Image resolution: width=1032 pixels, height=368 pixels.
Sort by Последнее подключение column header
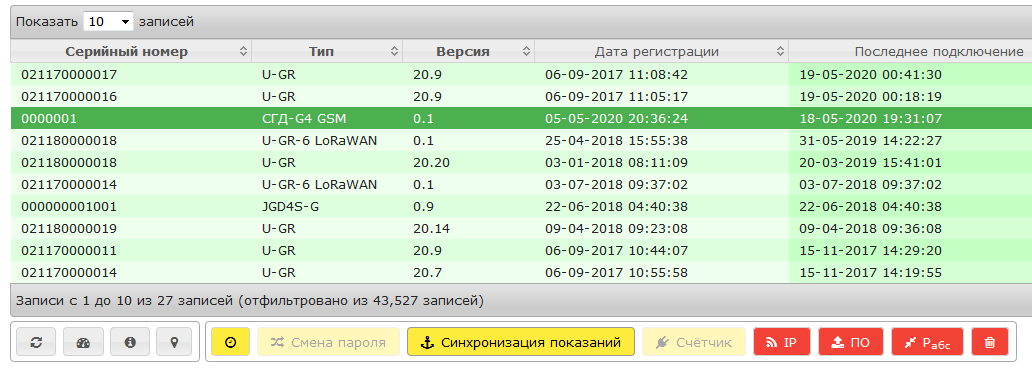point(910,51)
